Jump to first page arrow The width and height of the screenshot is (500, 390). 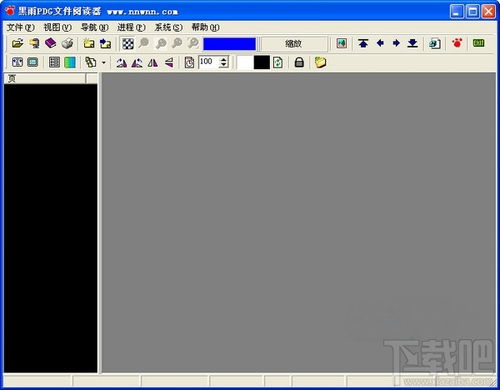[363, 43]
